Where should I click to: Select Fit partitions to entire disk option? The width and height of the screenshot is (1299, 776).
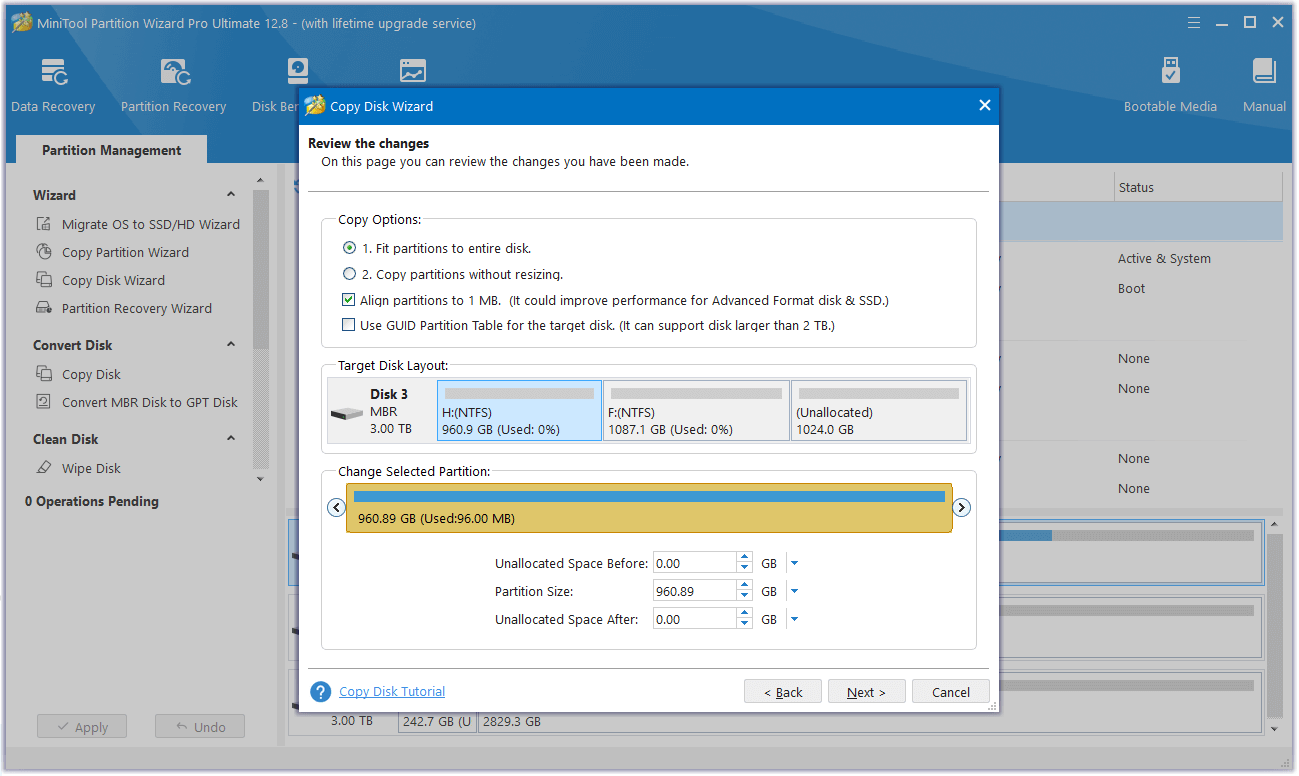coord(349,248)
